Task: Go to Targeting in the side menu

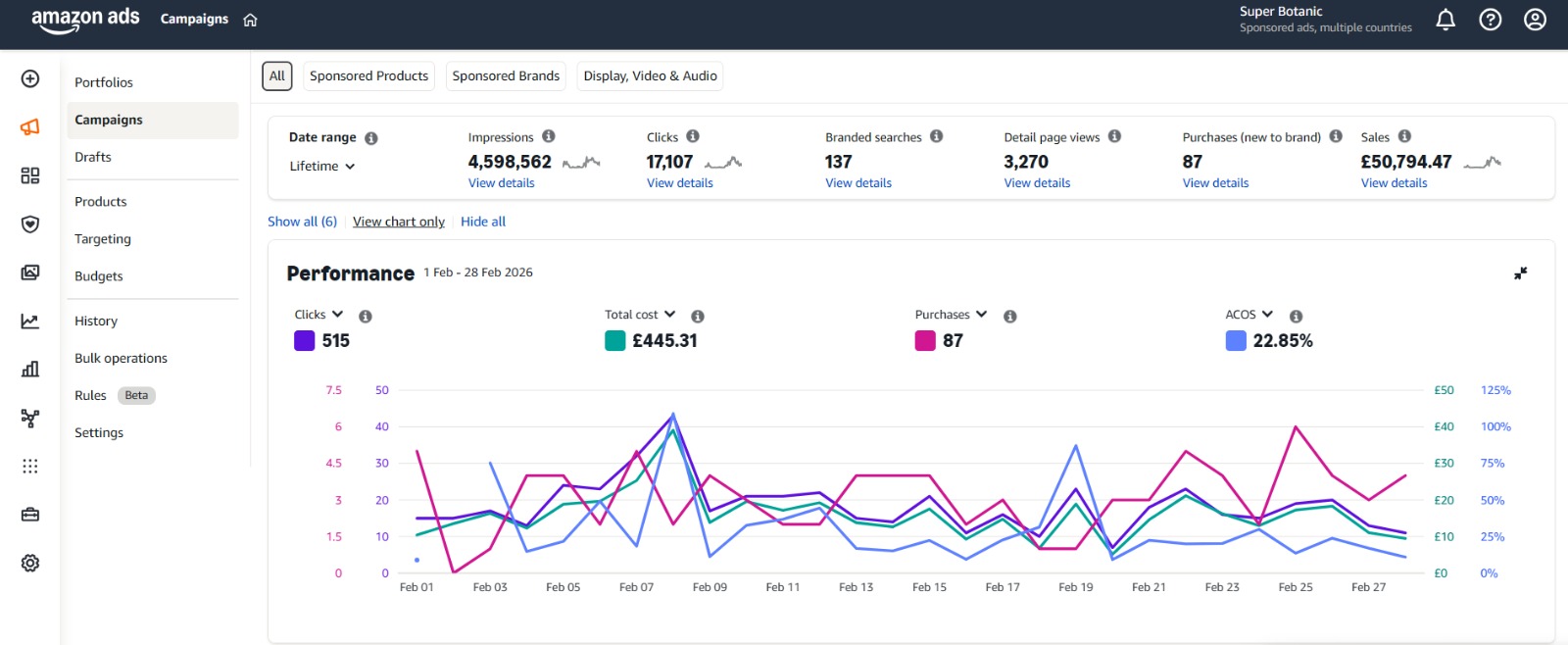Action: pos(103,239)
